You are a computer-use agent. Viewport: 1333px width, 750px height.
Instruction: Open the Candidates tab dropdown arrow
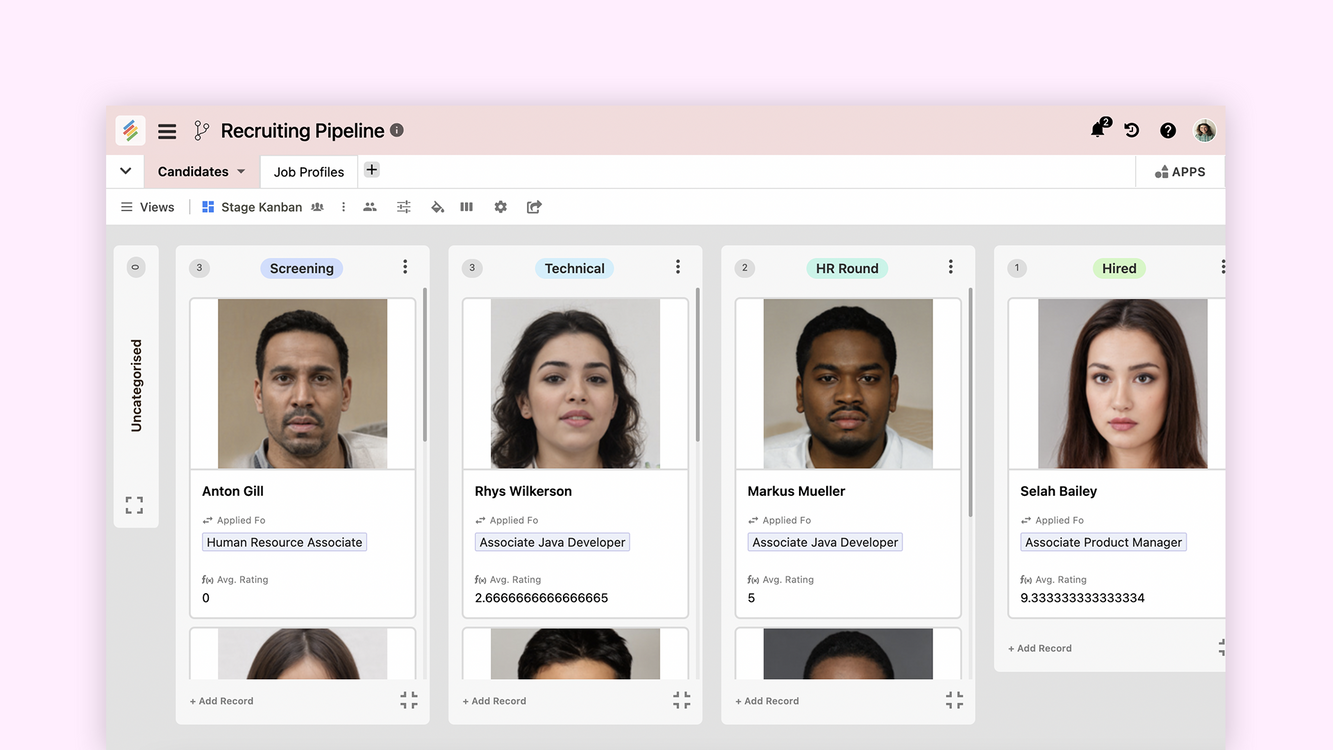click(241, 172)
